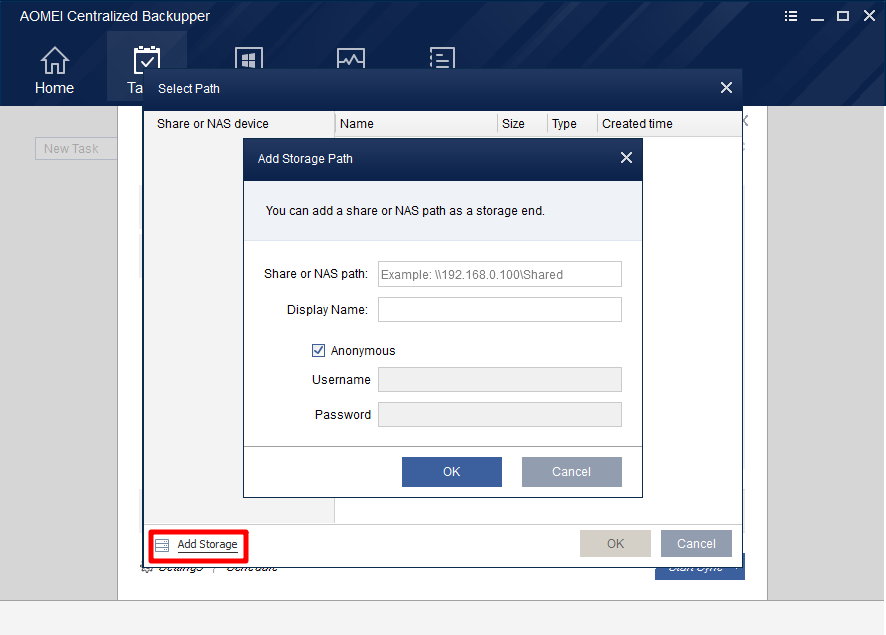Click Cancel in the Select Path dialog
The image size is (886, 635).
point(696,543)
